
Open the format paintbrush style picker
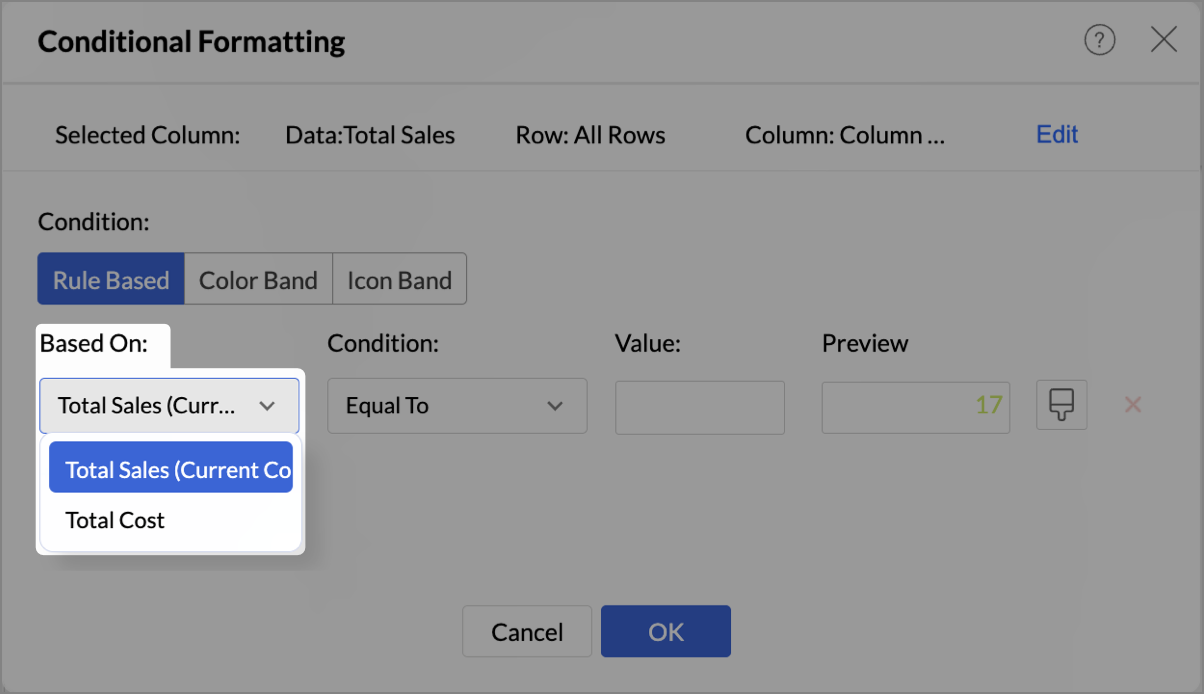tap(1061, 405)
